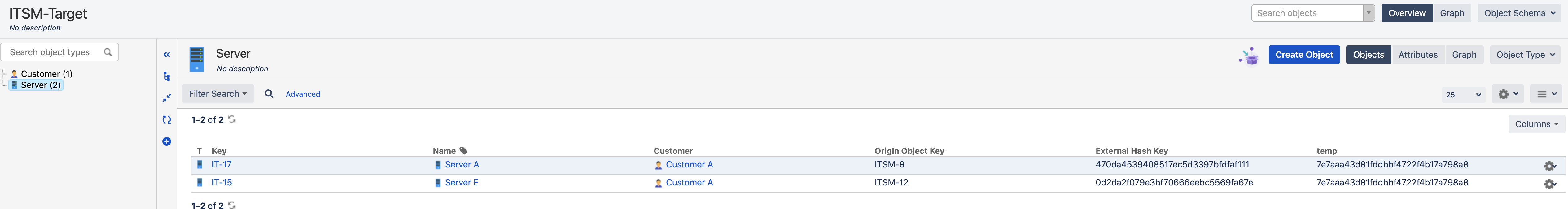Click the object type hierarchy icon
Viewport: 1568px width, 209px height.
166,76
